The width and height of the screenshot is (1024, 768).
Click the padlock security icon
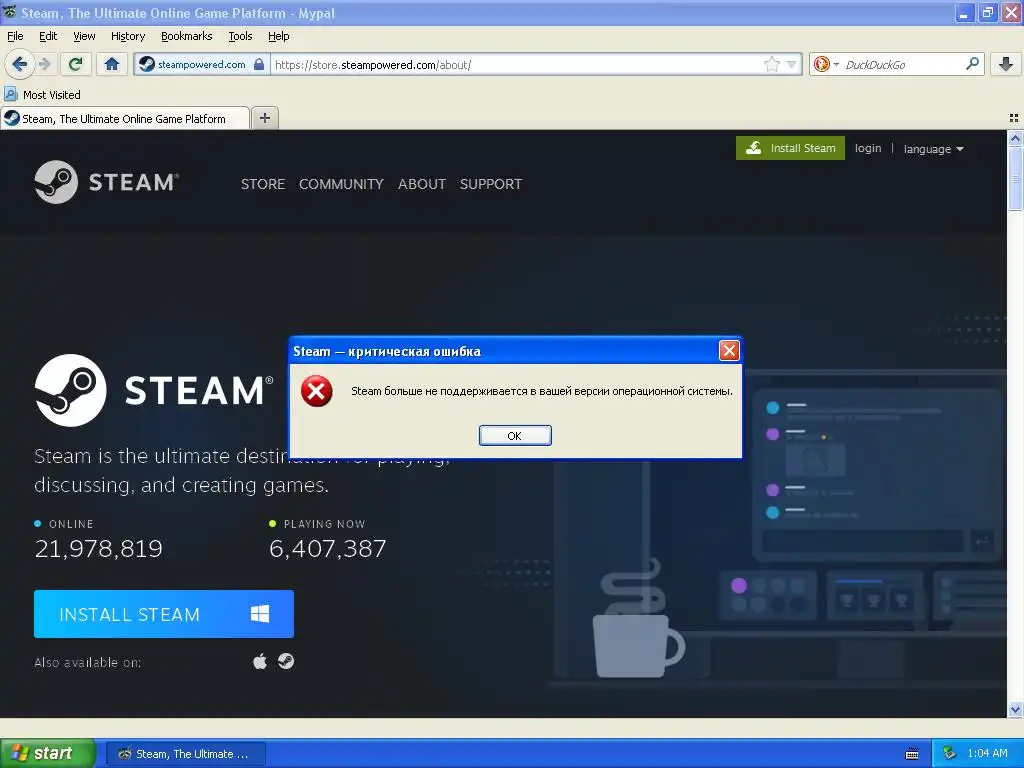click(x=259, y=64)
